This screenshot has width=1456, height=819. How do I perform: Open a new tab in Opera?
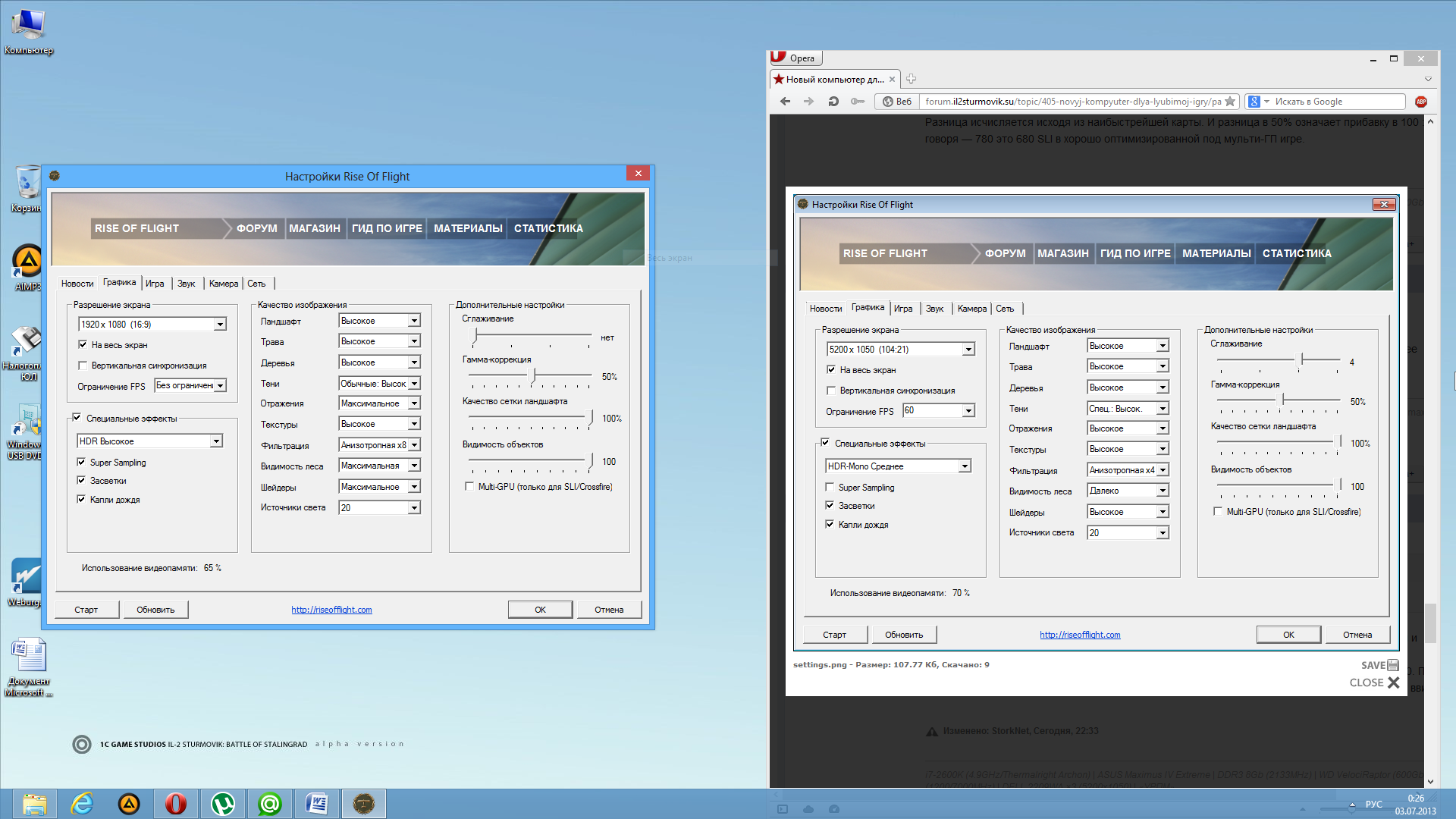coord(911,79)
